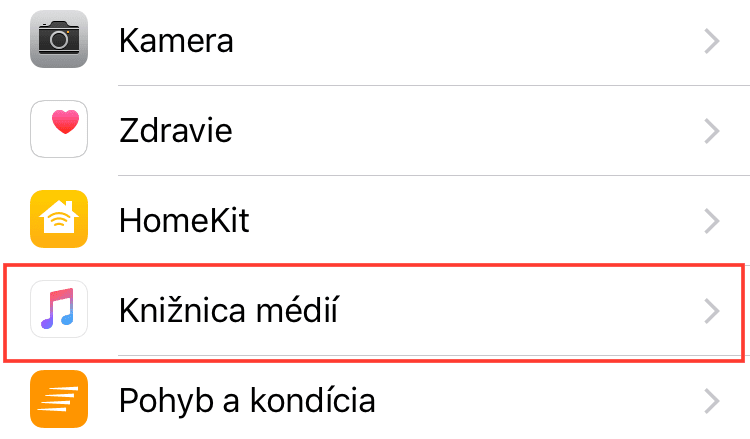Tap the music note icon

[x=59, y=309]
